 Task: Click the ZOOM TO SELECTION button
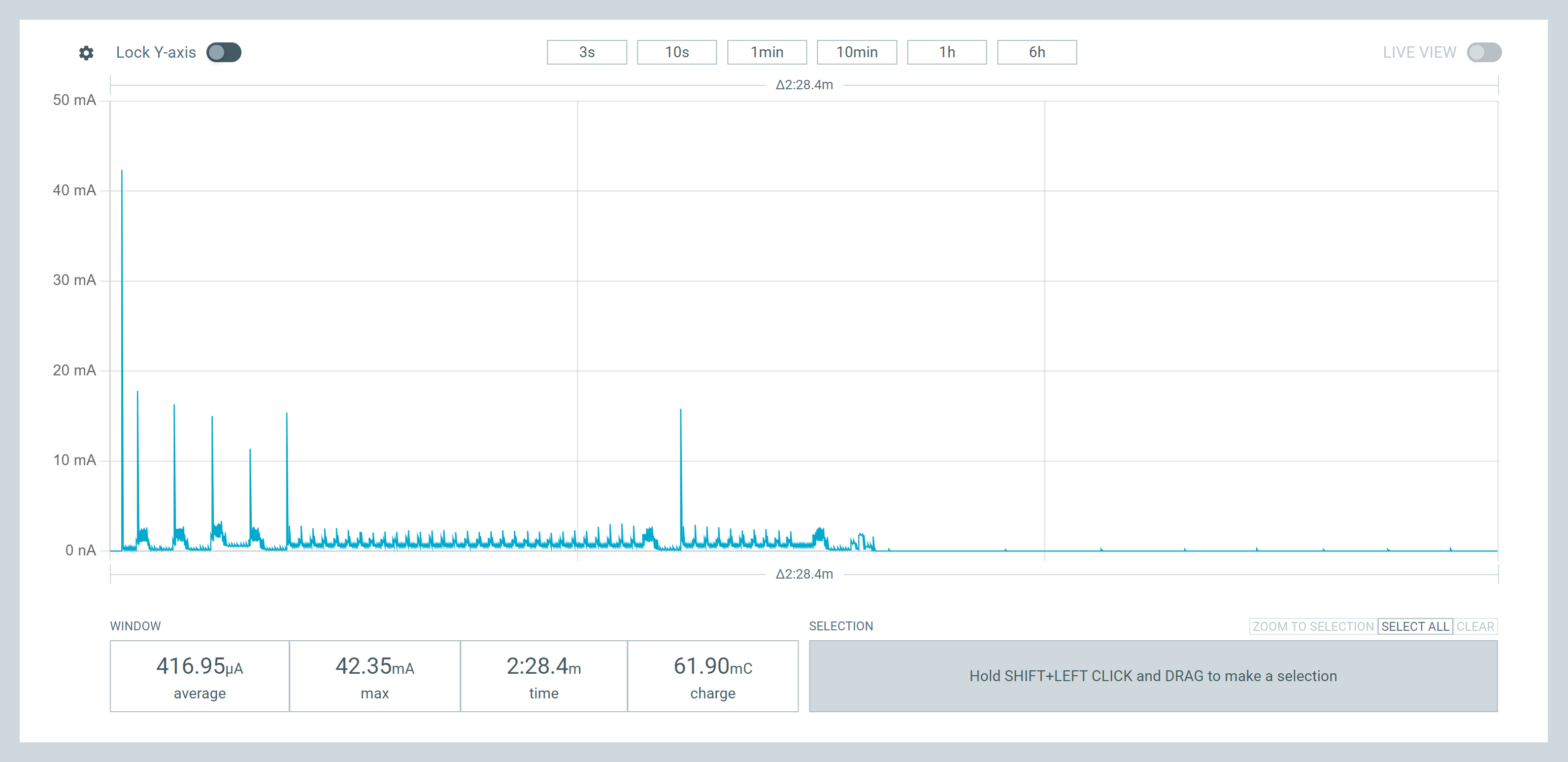1313,626
